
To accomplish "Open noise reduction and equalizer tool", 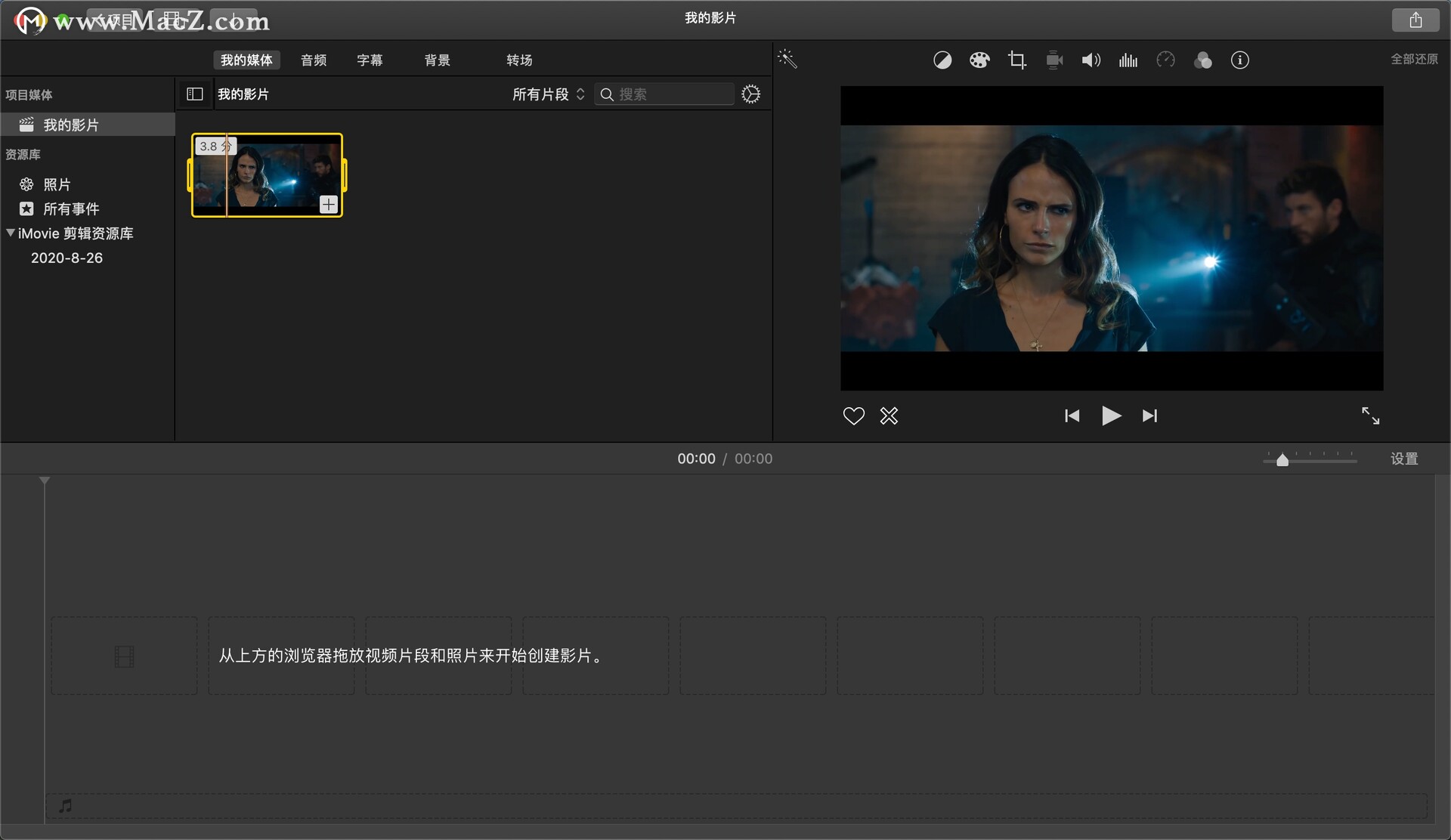I will pyautogui.click(x=1128, y=60).
